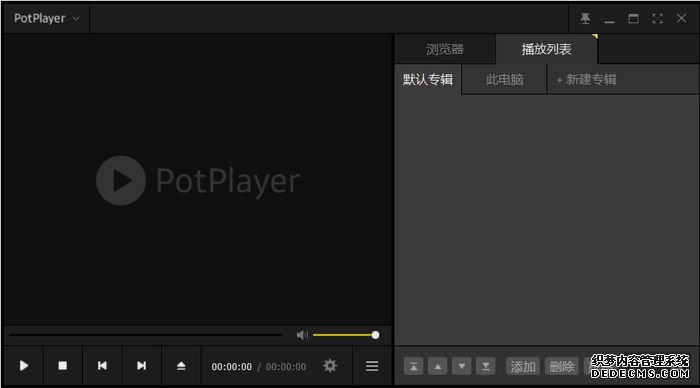Move playlist item to bottom

click(486, 367)
